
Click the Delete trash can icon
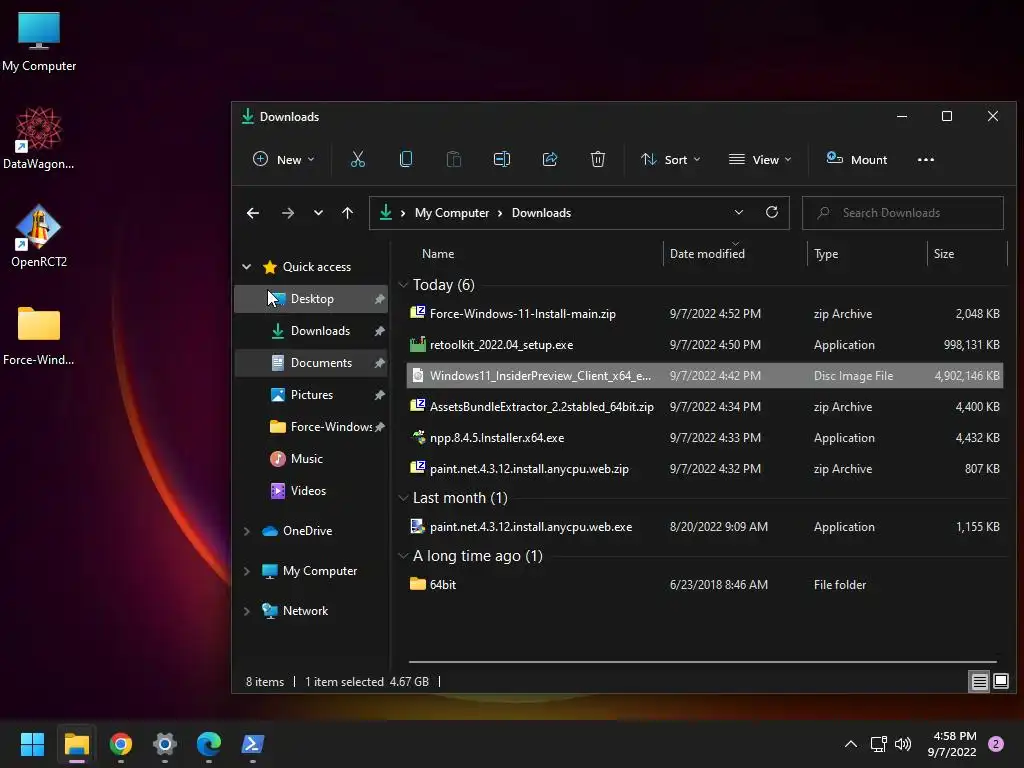click(598, 159)
